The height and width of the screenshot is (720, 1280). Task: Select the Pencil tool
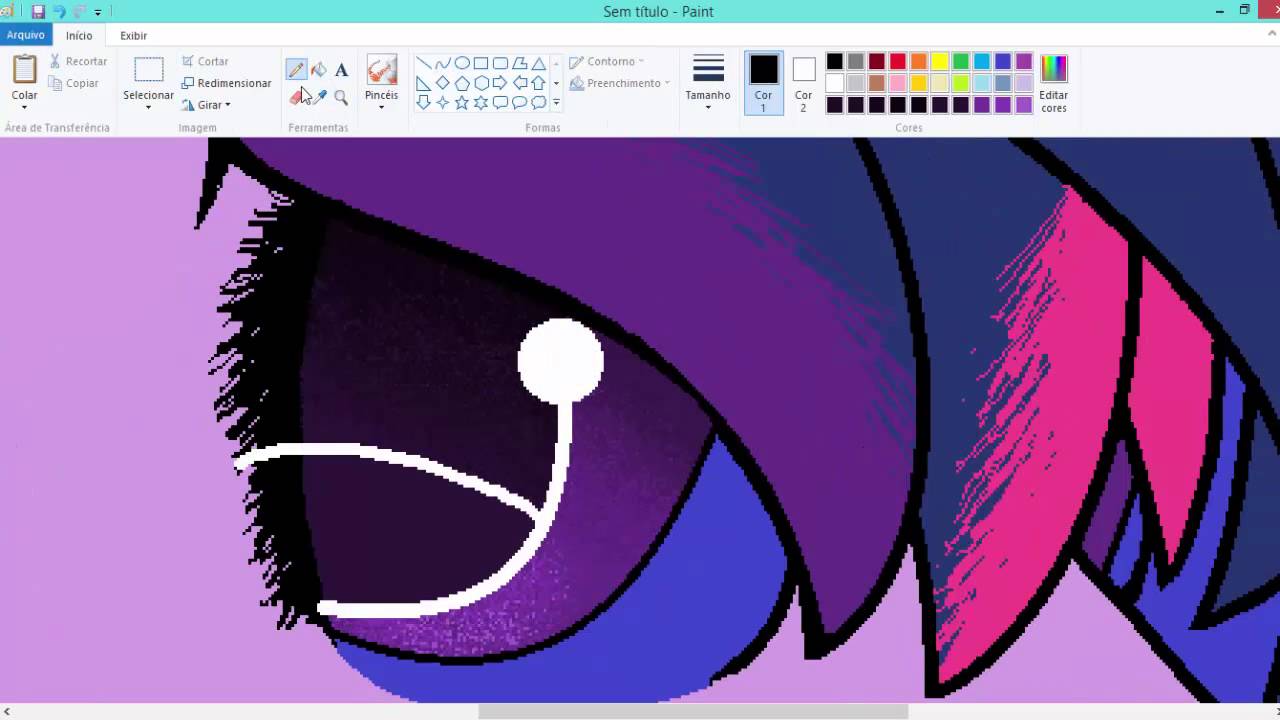[x=296, y=70]
